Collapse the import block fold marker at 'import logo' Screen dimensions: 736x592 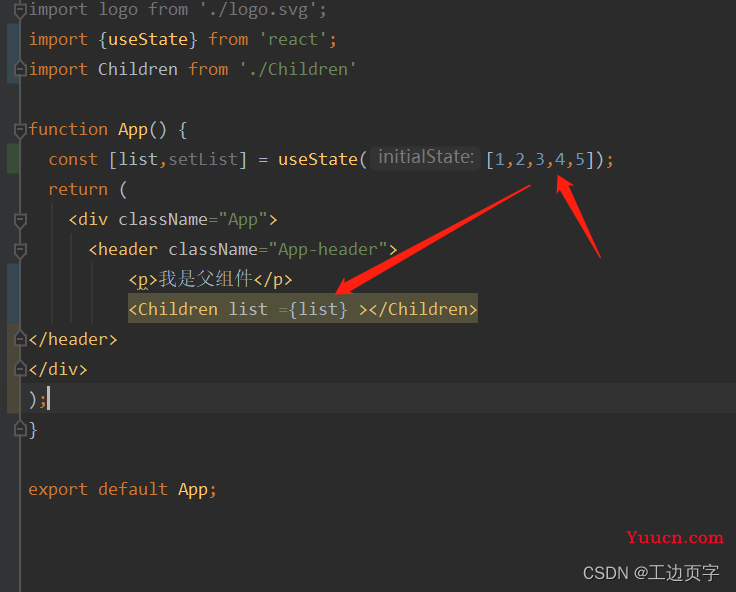click(x=20, y=10)
